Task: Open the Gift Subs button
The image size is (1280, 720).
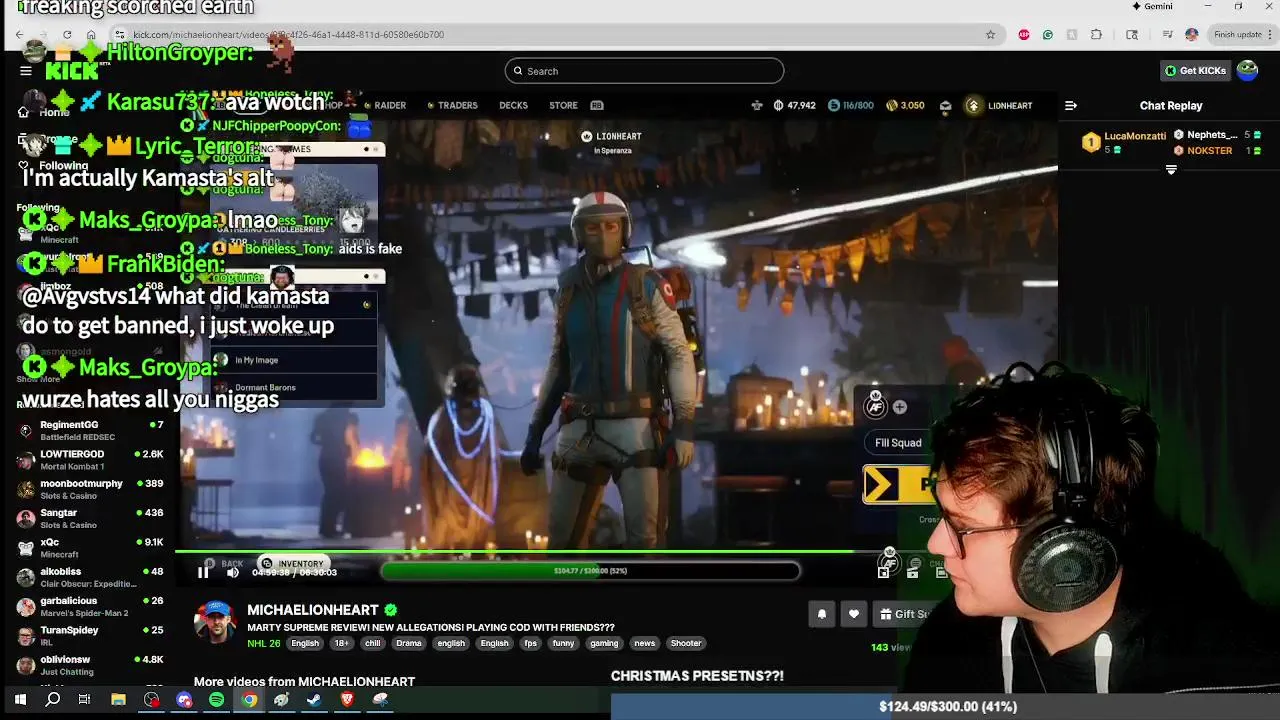Action: pos(903,614)
